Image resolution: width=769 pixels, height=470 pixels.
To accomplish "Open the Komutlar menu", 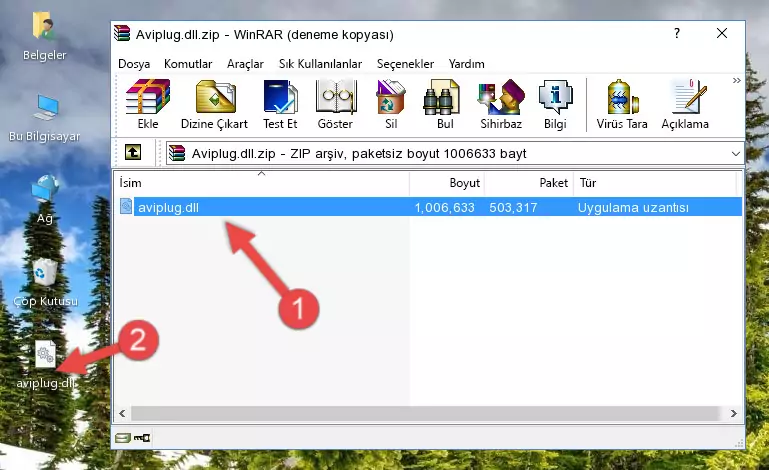I will pos(188,64).
